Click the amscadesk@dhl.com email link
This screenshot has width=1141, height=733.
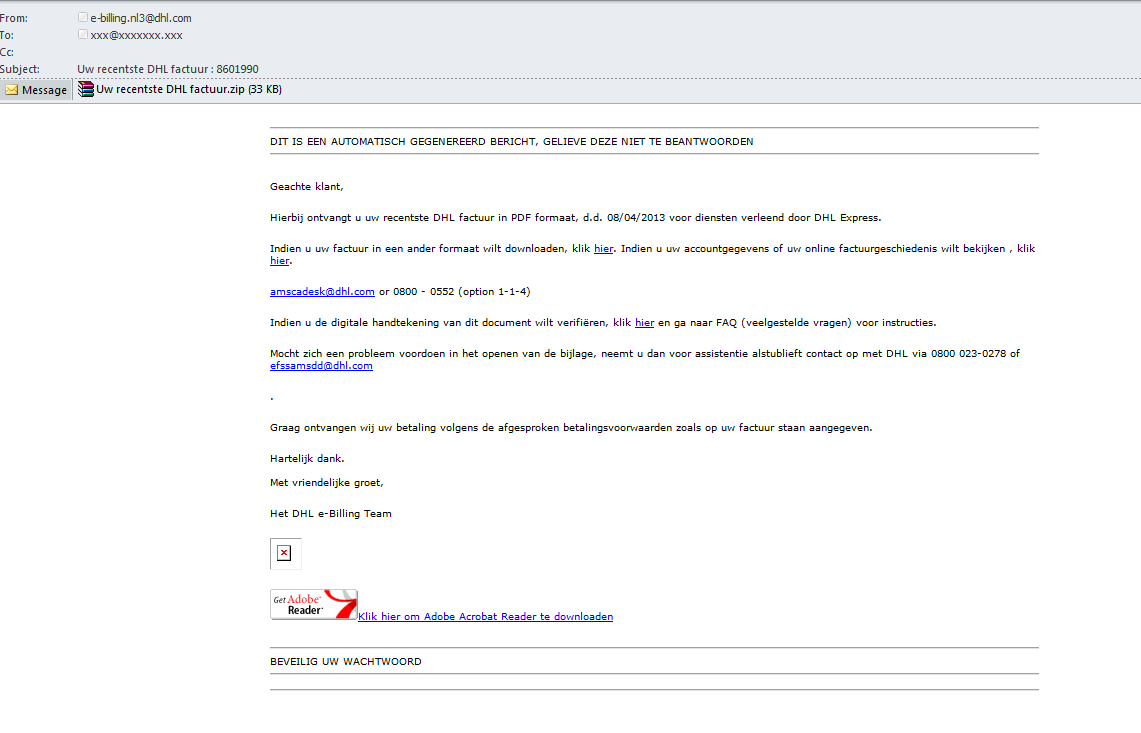pyautogui.click(x=322, y=292)
